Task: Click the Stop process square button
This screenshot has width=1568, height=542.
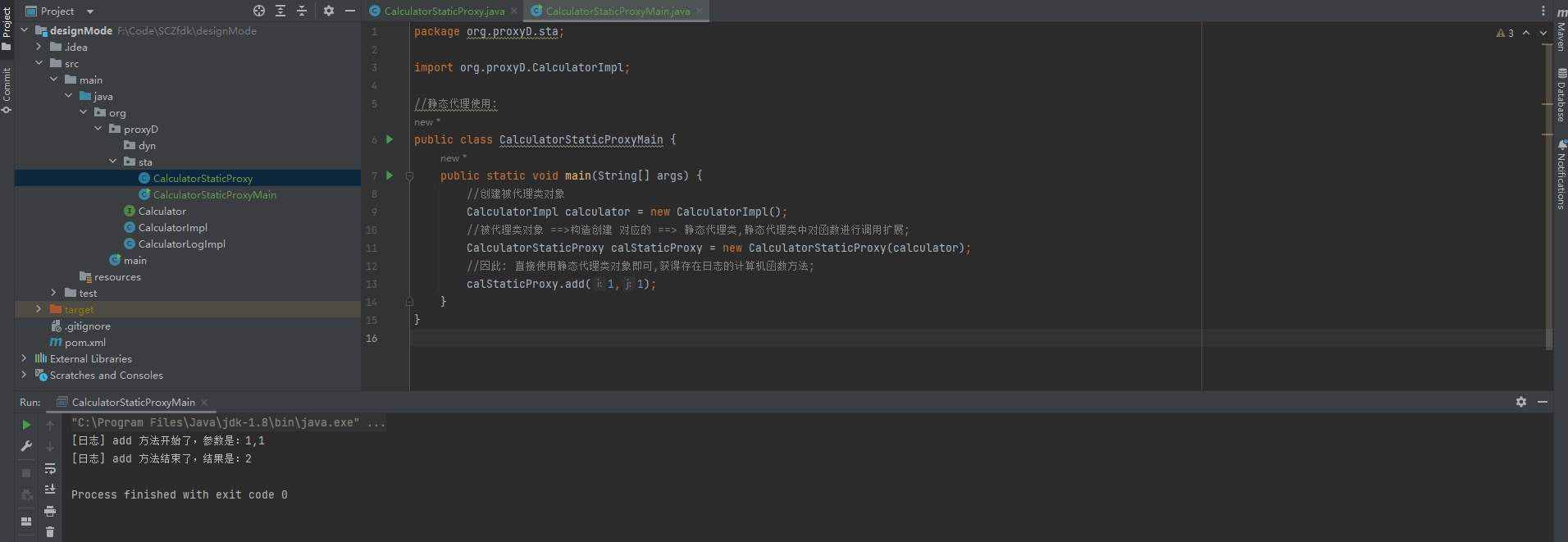Action: (26, 473)
